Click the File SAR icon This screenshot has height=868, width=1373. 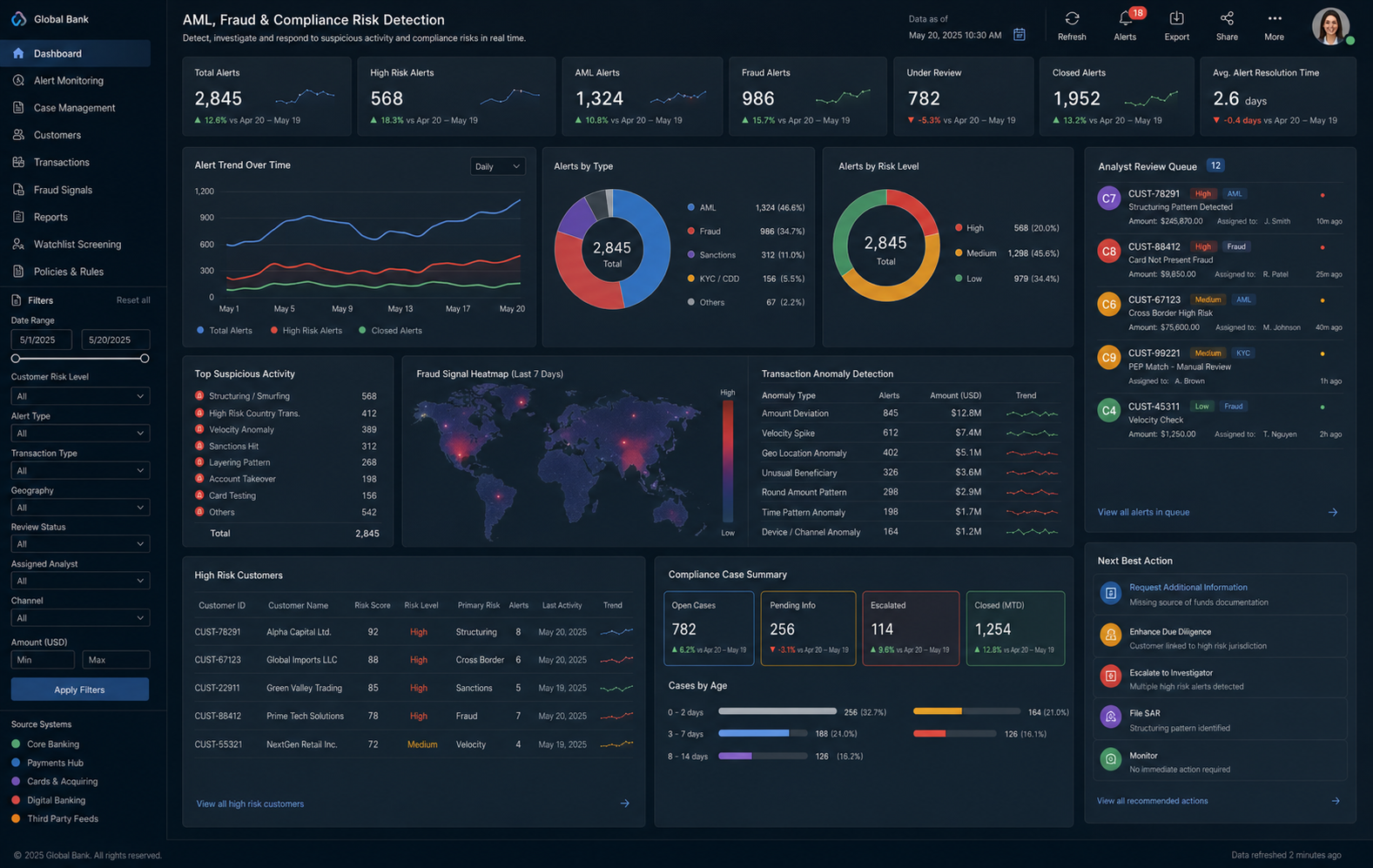[1110, 717]
